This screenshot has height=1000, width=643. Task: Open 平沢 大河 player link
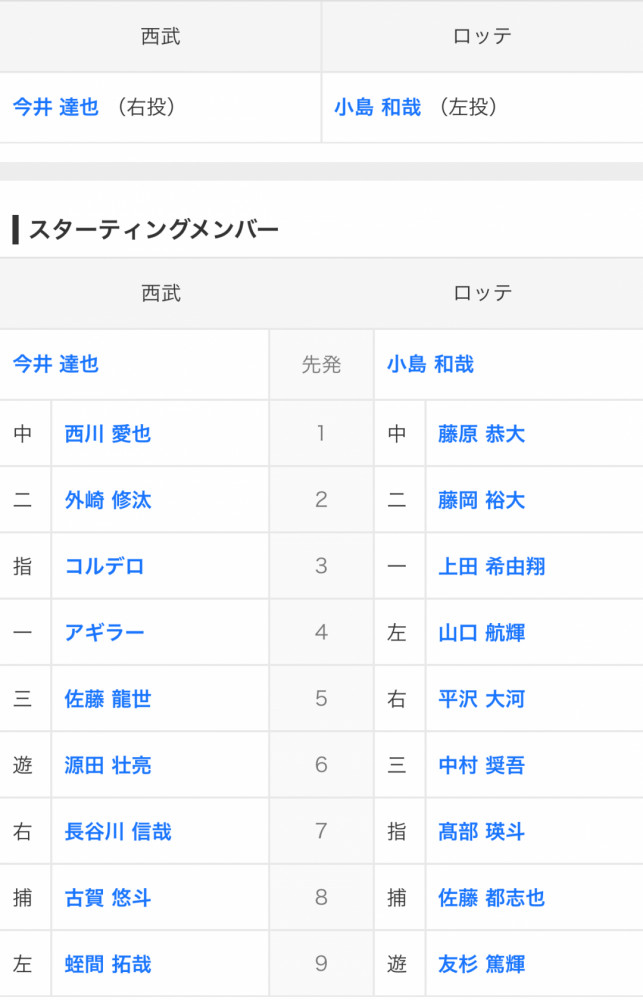481,699
